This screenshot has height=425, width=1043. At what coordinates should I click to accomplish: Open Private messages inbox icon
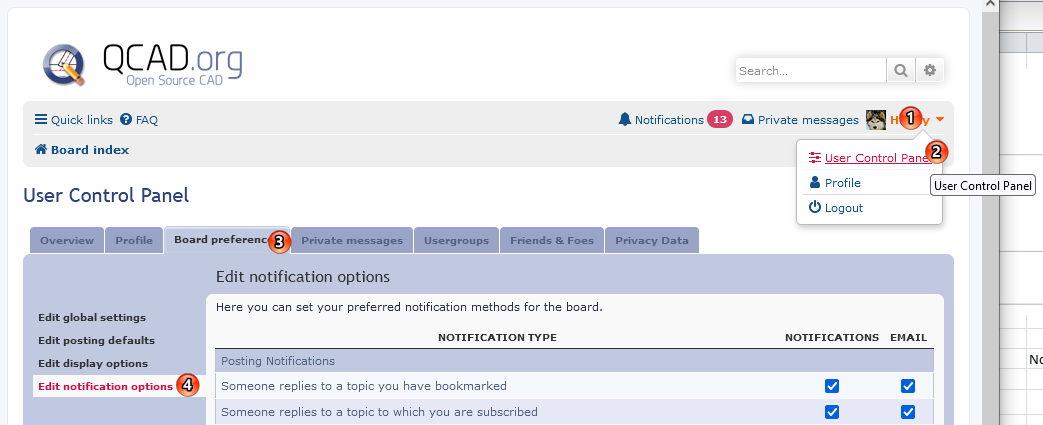(748, 120)
